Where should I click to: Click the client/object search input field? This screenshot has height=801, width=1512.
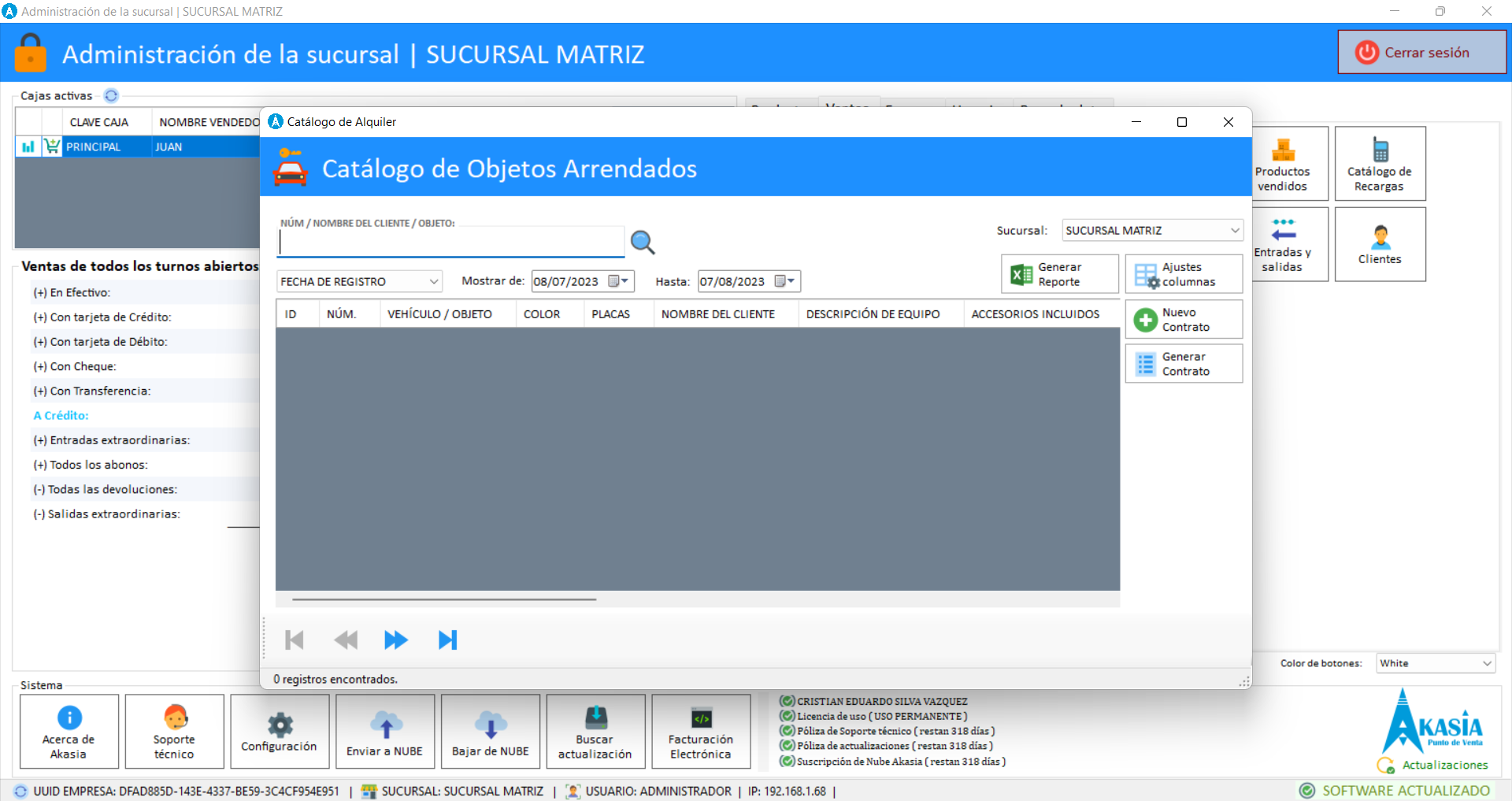point(450,243)
